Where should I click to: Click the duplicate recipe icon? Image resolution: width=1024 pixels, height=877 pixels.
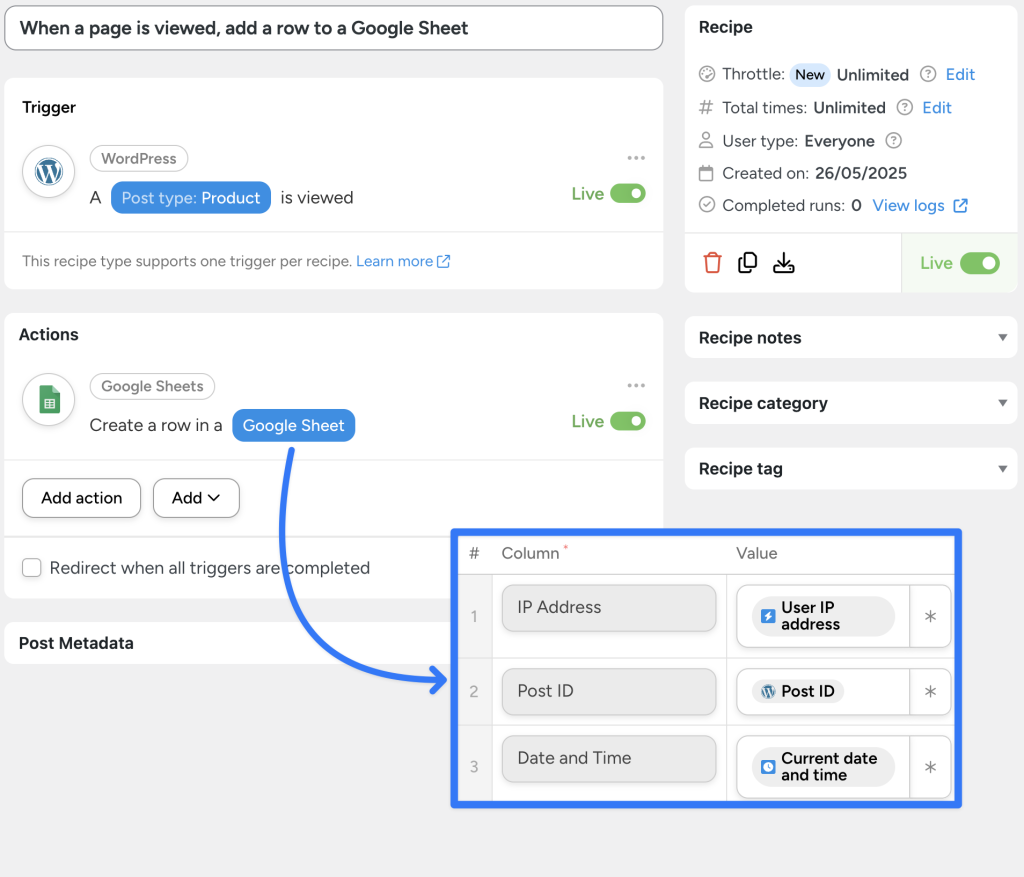point(748,262)
